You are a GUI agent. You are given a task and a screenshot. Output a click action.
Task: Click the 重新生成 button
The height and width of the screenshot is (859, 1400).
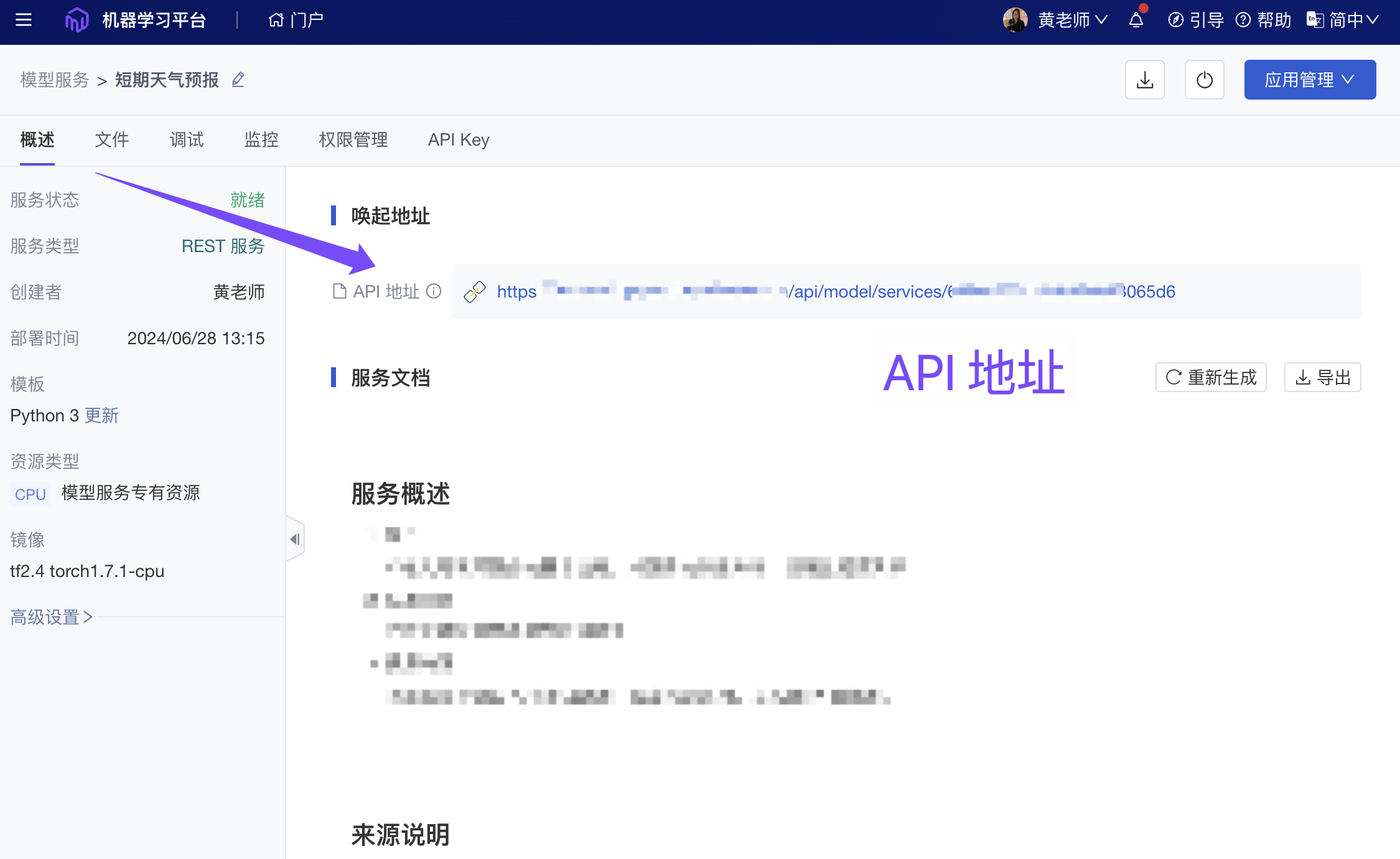tap(1211, 377)
